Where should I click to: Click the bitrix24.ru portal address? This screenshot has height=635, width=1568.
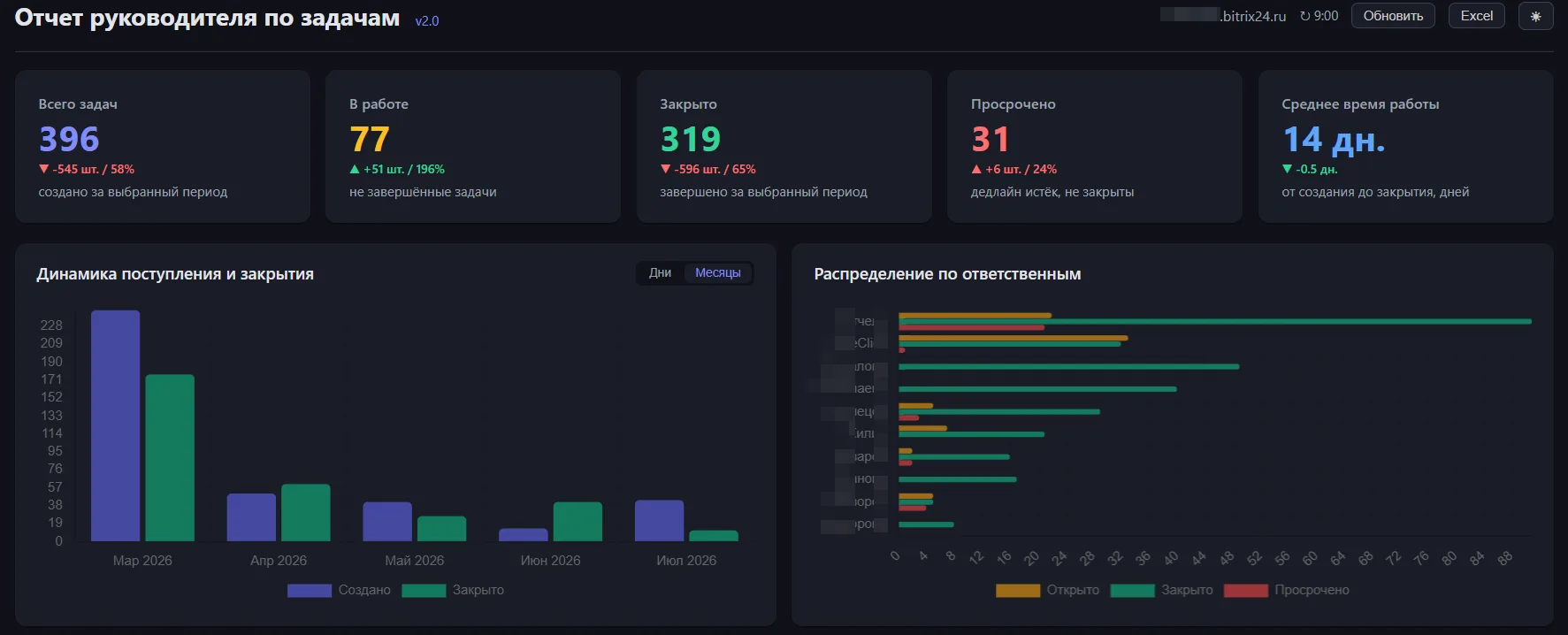(x=1223, y=16)
